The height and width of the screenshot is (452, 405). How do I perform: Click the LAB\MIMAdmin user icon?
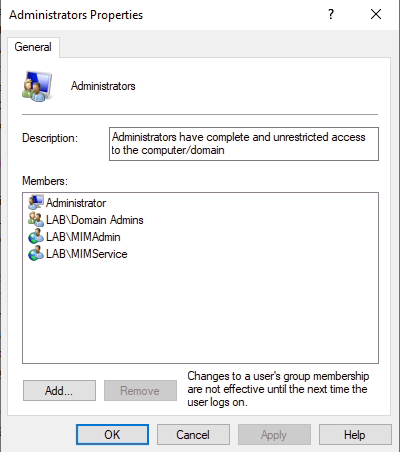[36, 236]
